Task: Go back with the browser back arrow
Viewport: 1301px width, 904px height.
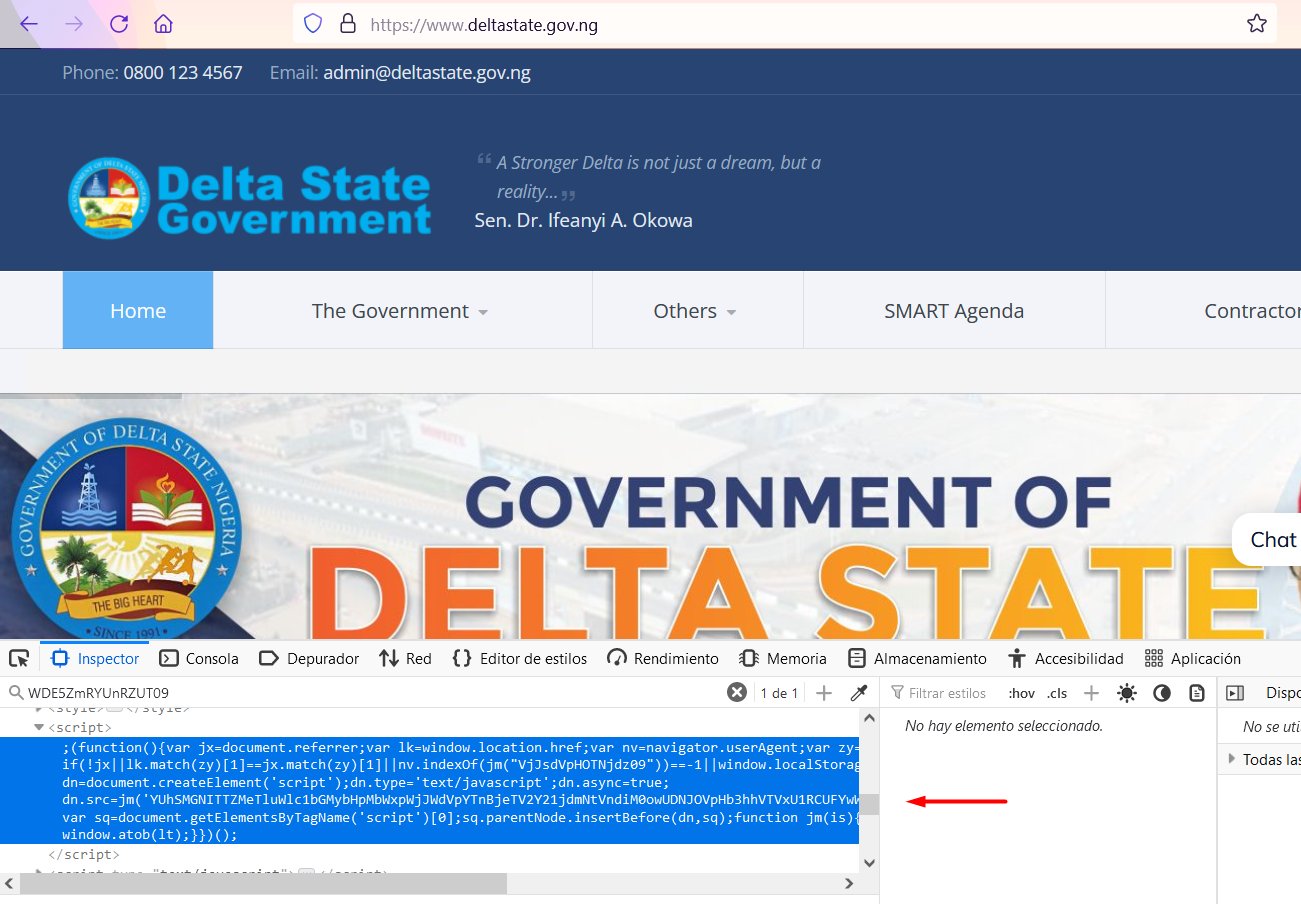Action: click(29, 24)
